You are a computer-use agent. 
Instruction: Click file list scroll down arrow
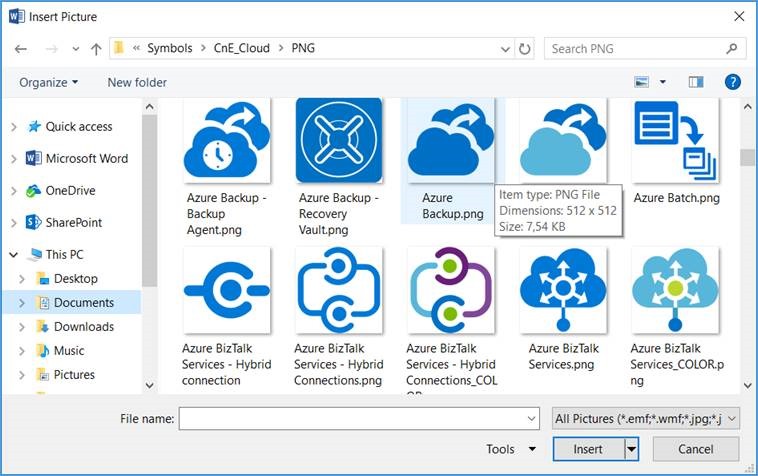click(748, 386)
